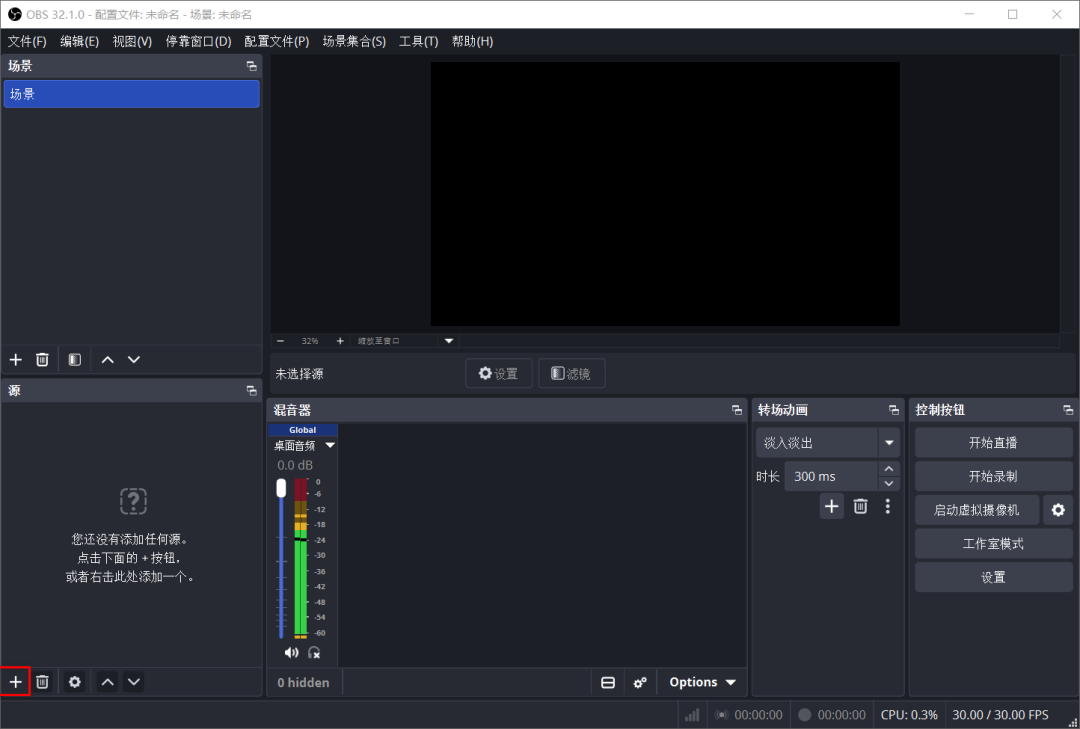Screen dimensions: 1080x729
Task: Click the remove scene trash icon
Action: click(42, 359)
